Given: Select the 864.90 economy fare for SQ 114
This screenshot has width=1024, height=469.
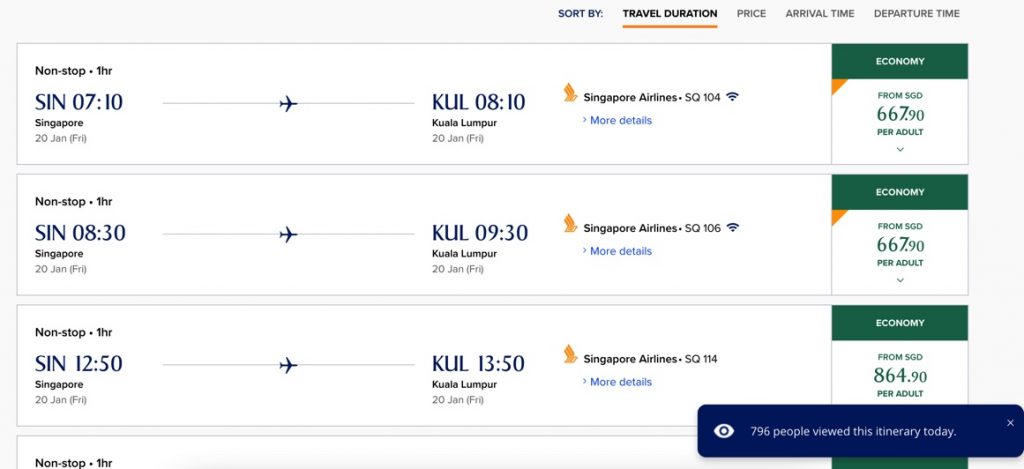Looking at the screenshot, I should [x=900, y=376].
